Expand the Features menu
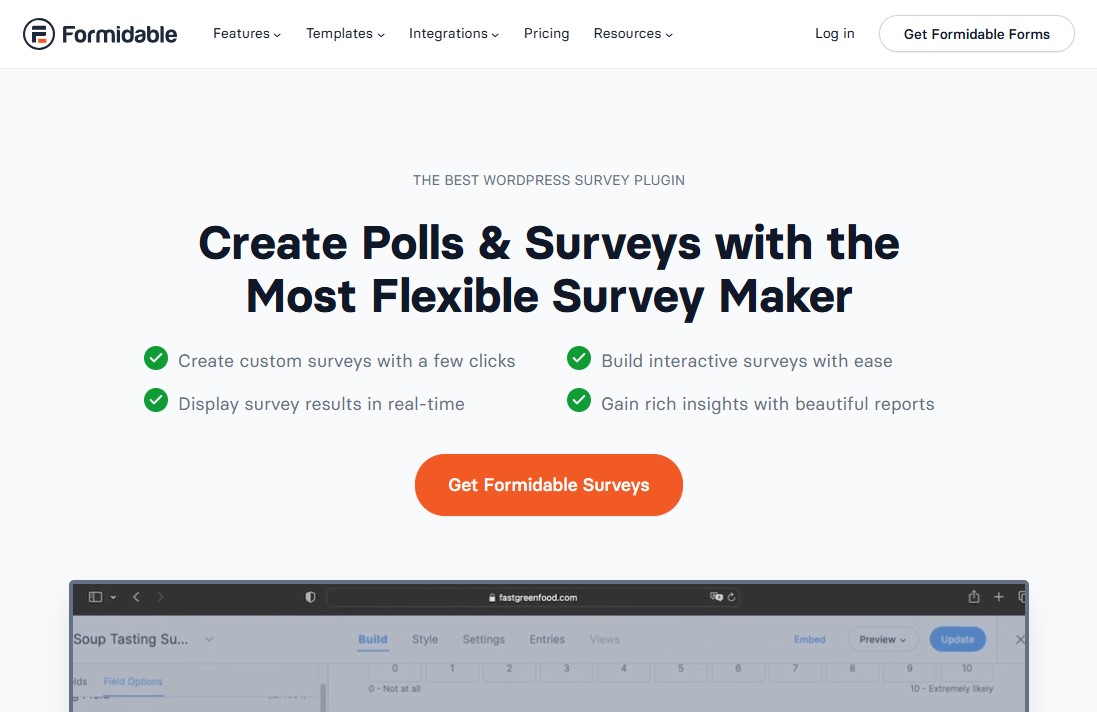 tap(241, 33)
